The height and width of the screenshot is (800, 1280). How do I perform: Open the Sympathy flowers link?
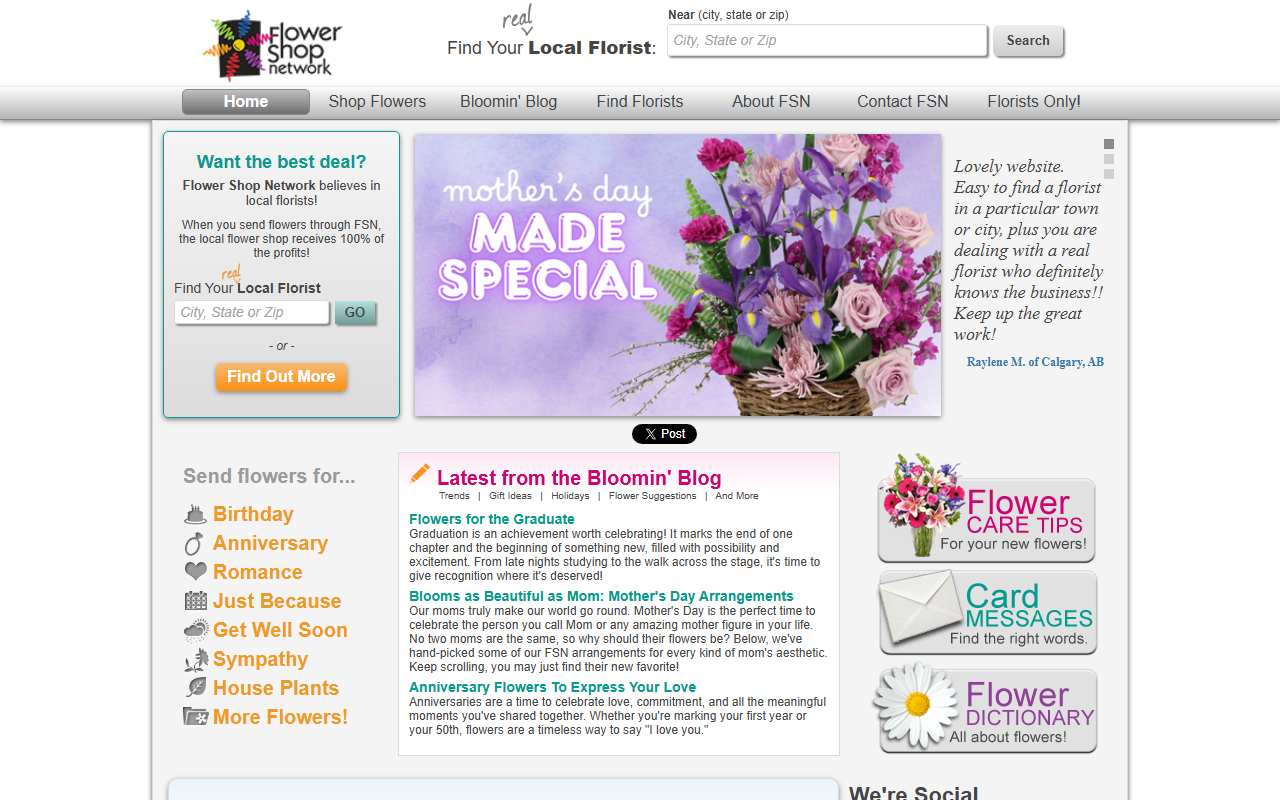point(260,660)
